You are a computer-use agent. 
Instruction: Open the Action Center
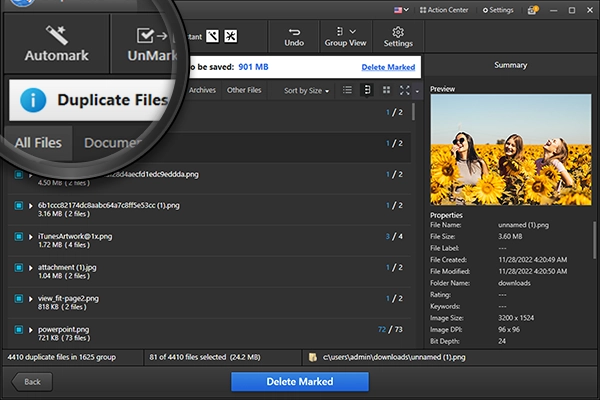pyautogui.click(x=444, y=10)
